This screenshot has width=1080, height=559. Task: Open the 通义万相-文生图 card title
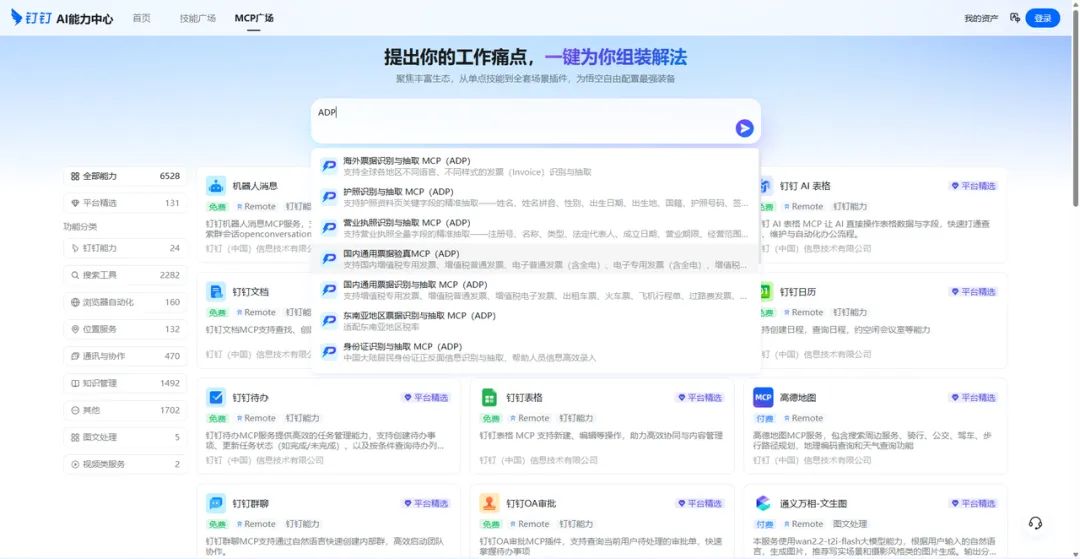pos(813,503)
